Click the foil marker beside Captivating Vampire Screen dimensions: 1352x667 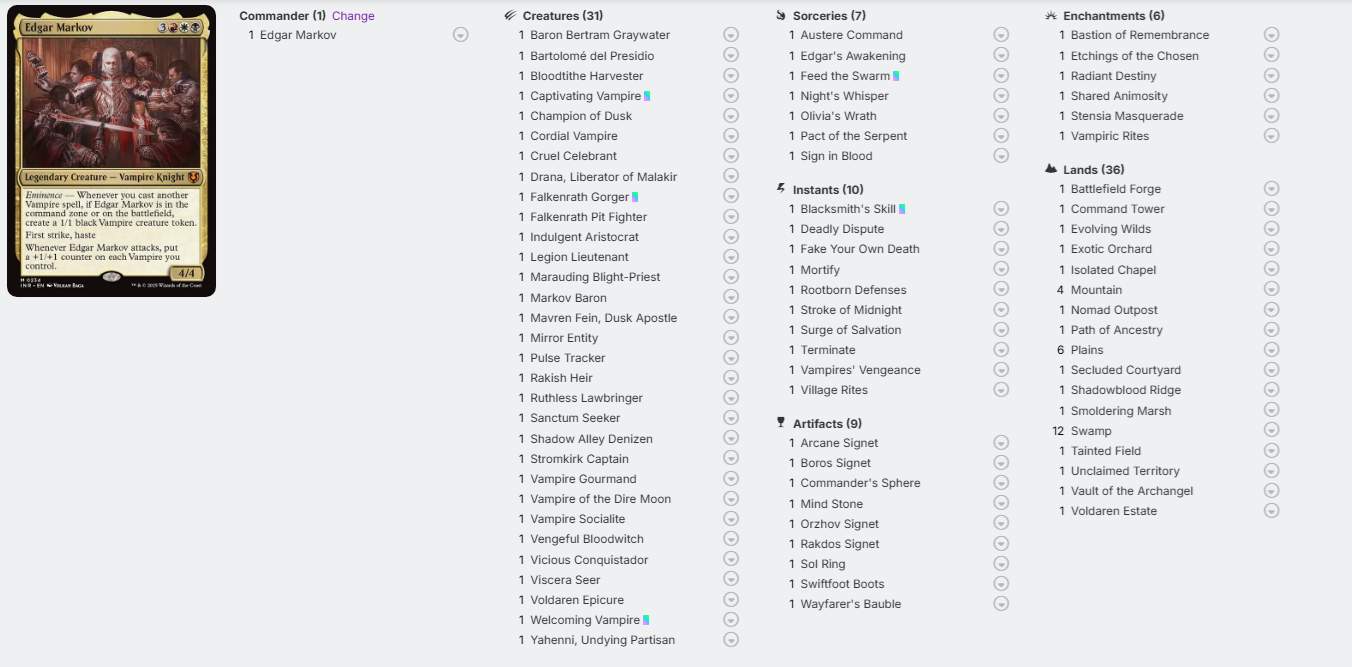point(647,96)
